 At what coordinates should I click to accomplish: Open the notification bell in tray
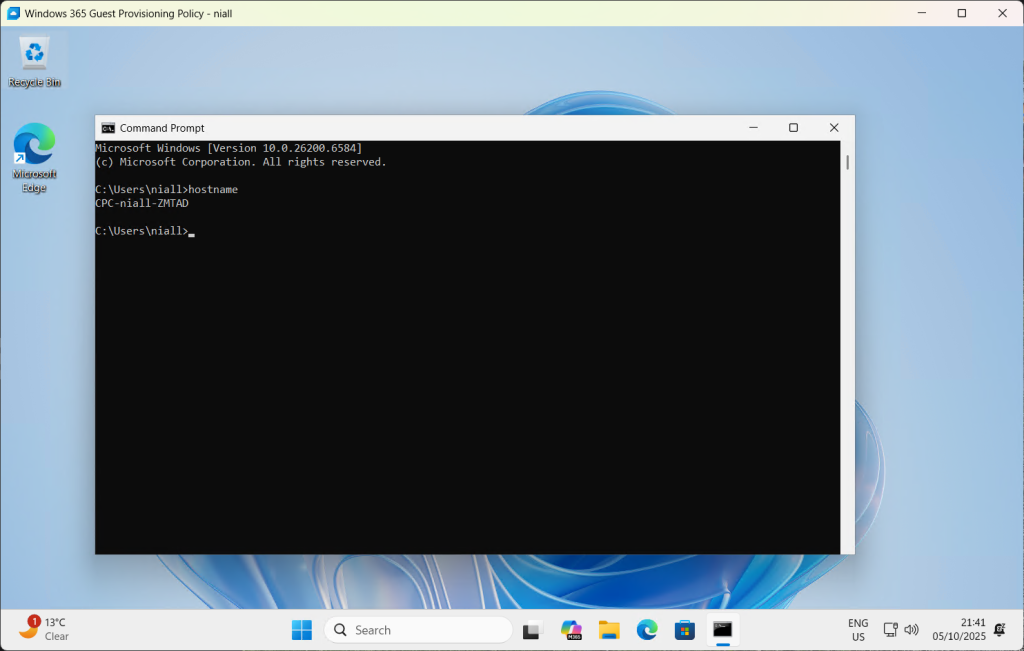pyautogui.click(x=999, y=630)
